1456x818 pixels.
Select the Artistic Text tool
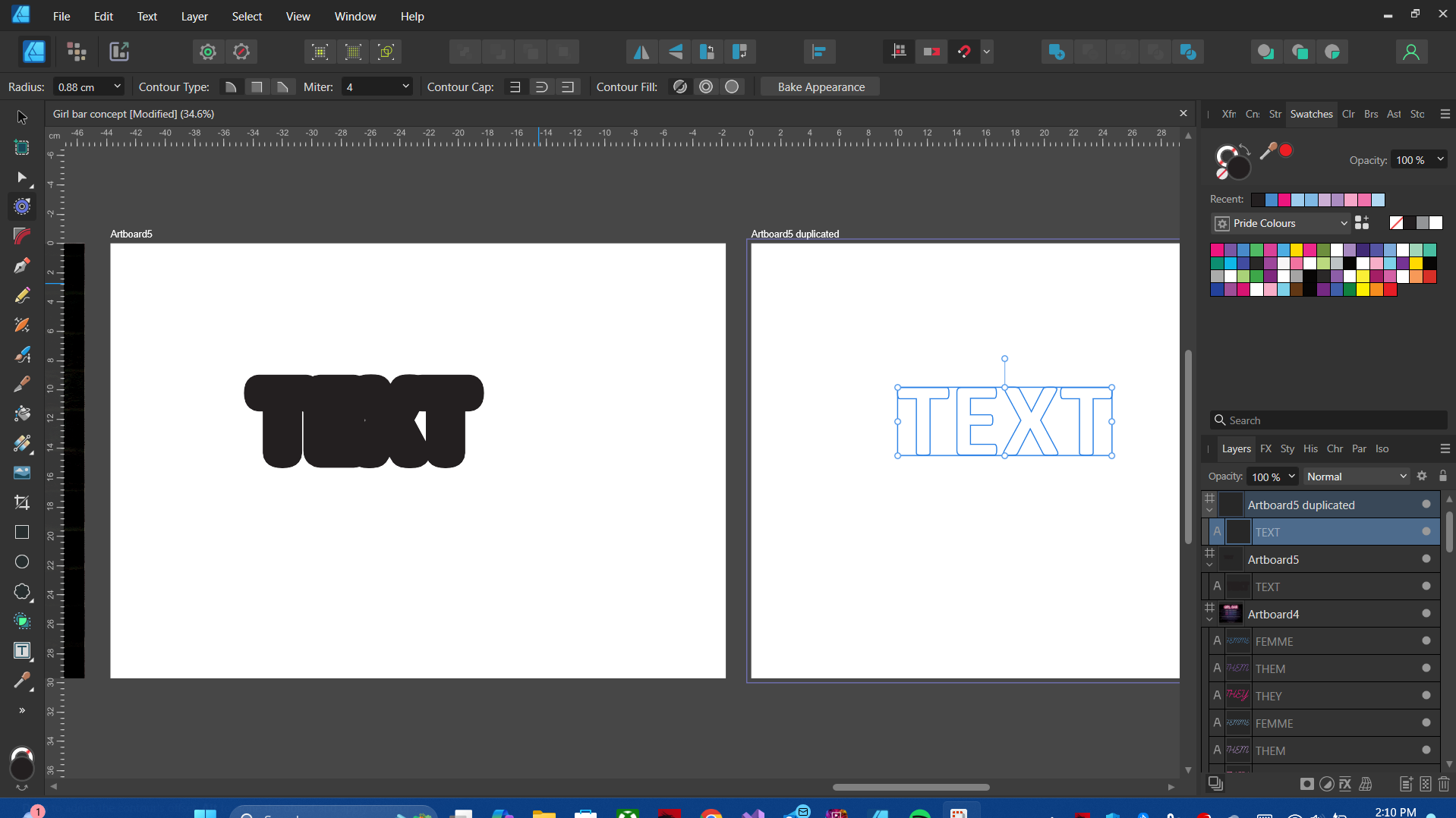tap(22, 651)
